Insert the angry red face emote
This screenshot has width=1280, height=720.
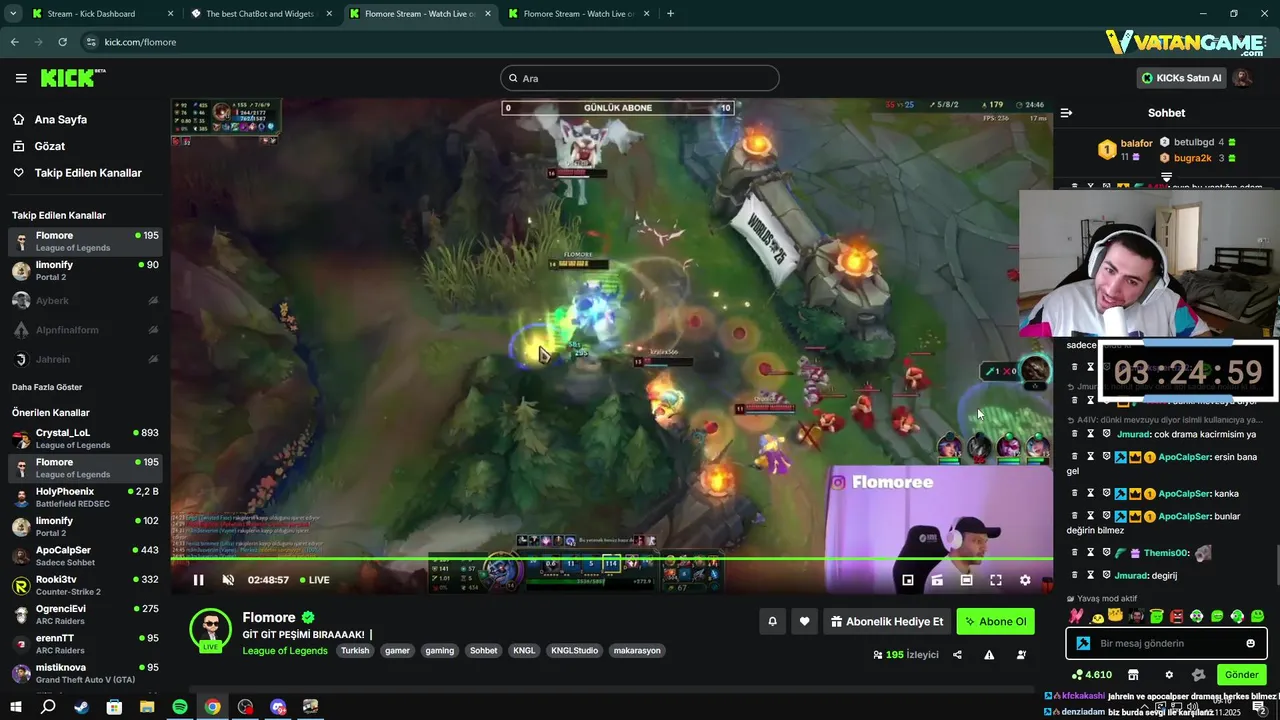[1177, 616]
